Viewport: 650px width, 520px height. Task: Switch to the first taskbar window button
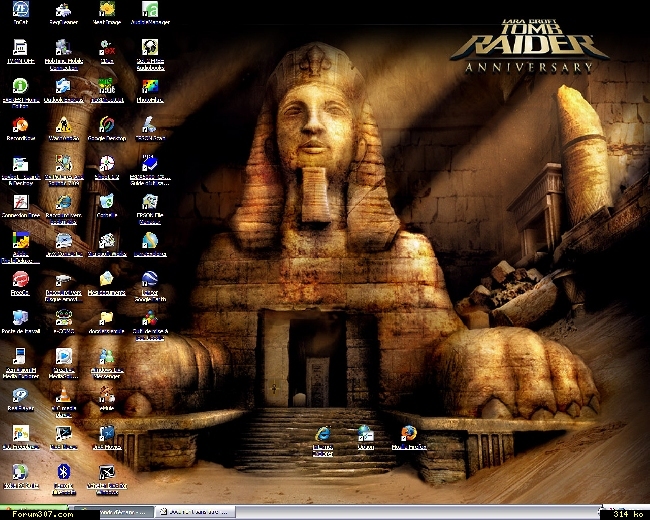tap(115, 512)
